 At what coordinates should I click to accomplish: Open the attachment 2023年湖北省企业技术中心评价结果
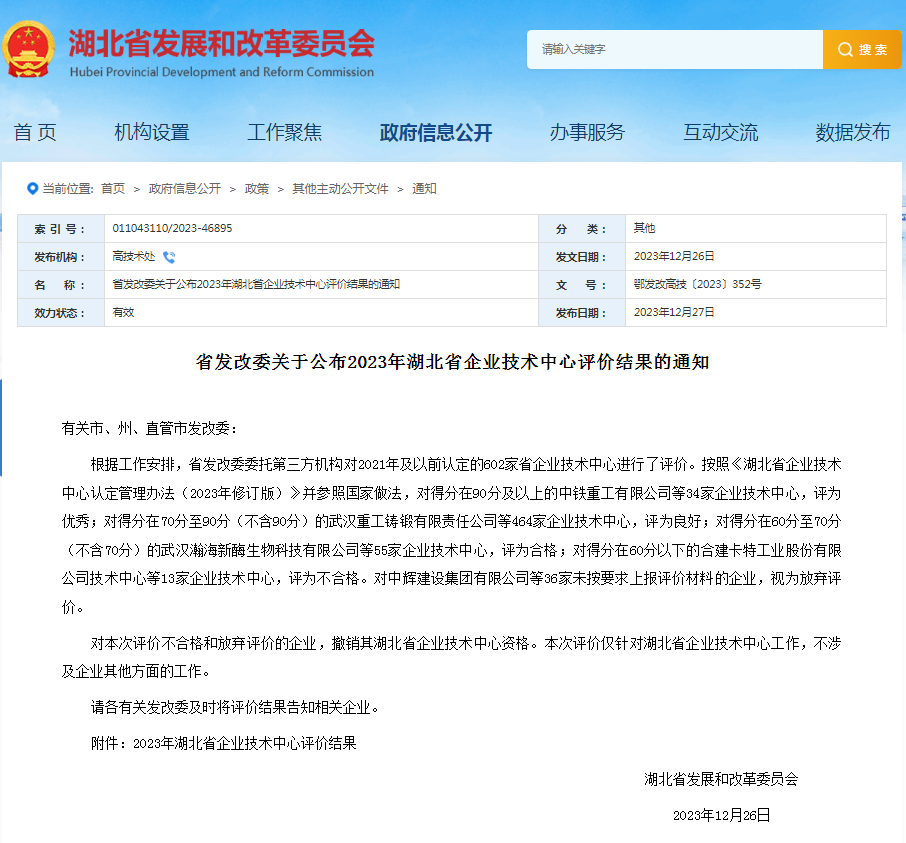pyautogui.click(x=244, y=743)
